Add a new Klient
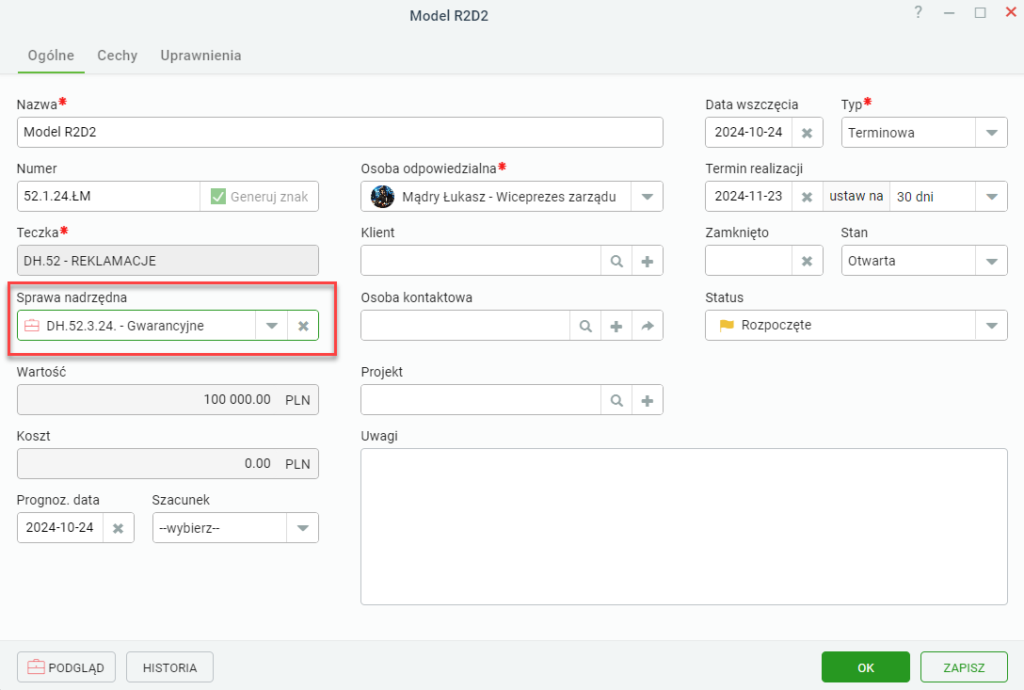The width and height of the screenshot is (1024, 690). 647,261
